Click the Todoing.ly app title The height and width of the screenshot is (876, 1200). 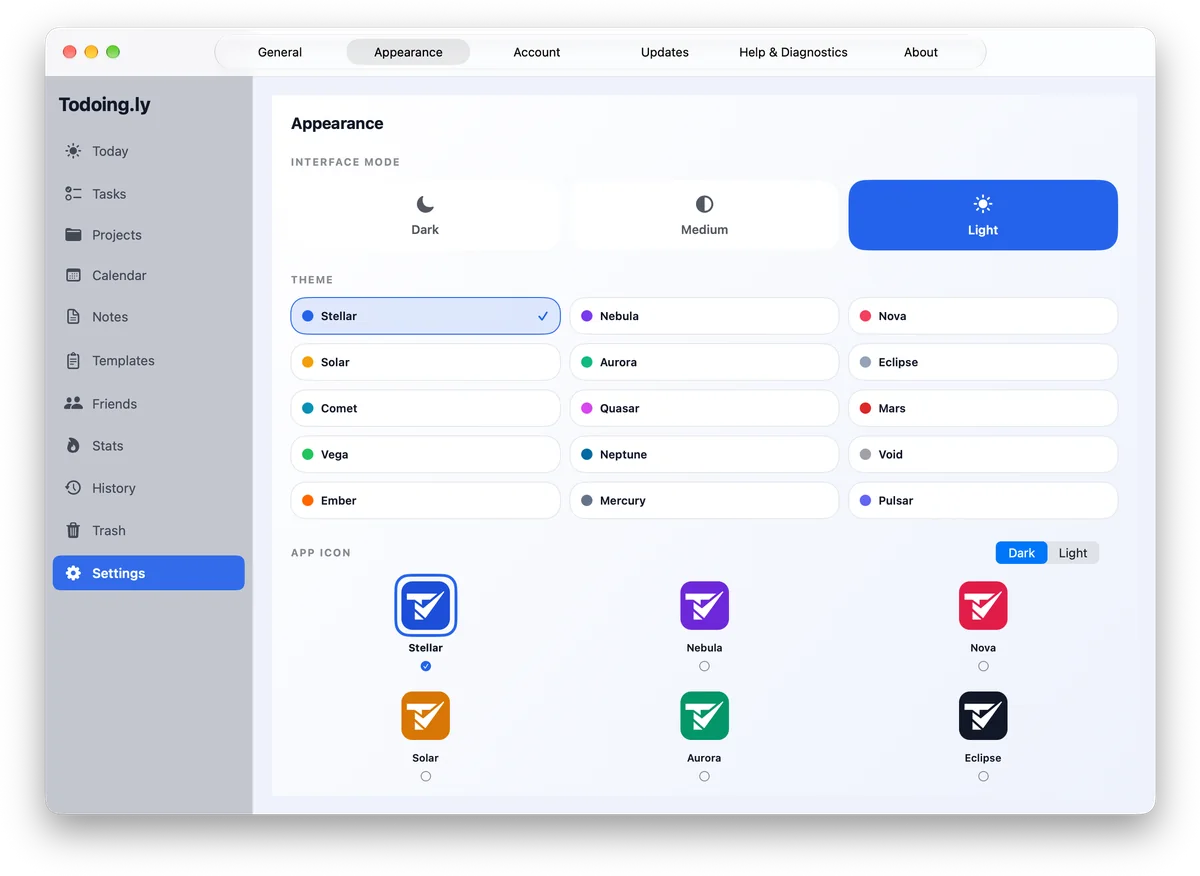click(x=105, y=105)
